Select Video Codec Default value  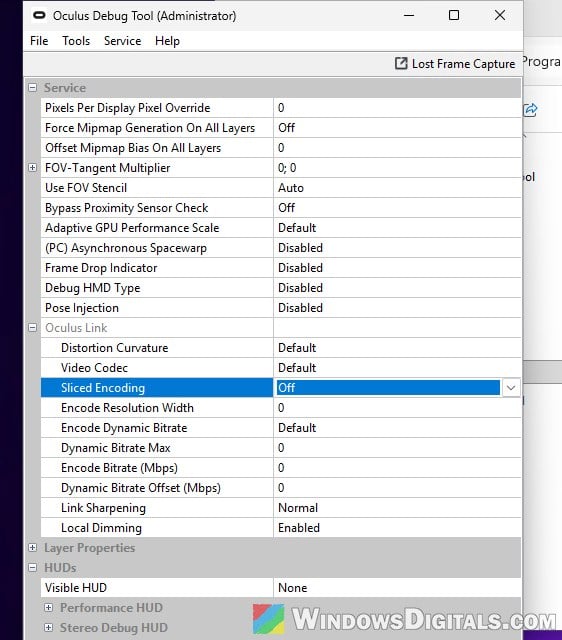(x=397, y=368)
